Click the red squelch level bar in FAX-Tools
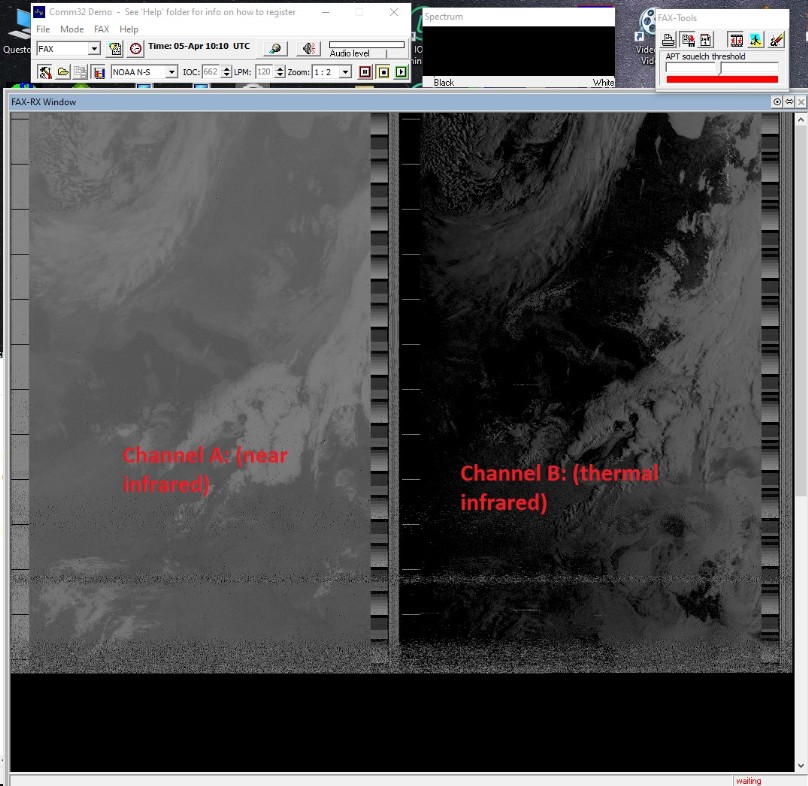The width and height of the screenshot is (808, 786). pyautogui.click(x=722, y=79)
